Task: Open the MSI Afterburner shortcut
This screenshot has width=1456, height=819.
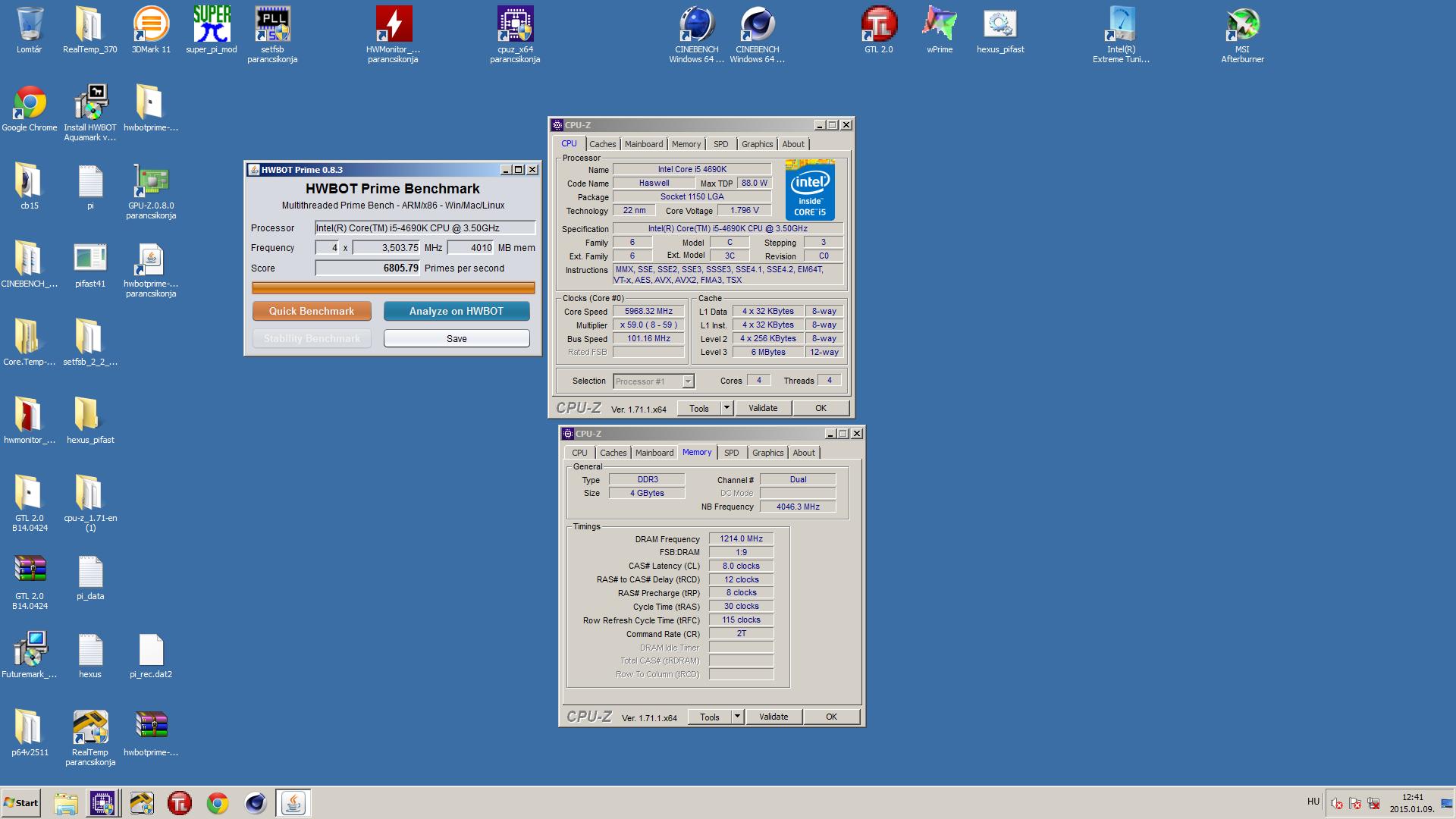Action: point(1242,24)
